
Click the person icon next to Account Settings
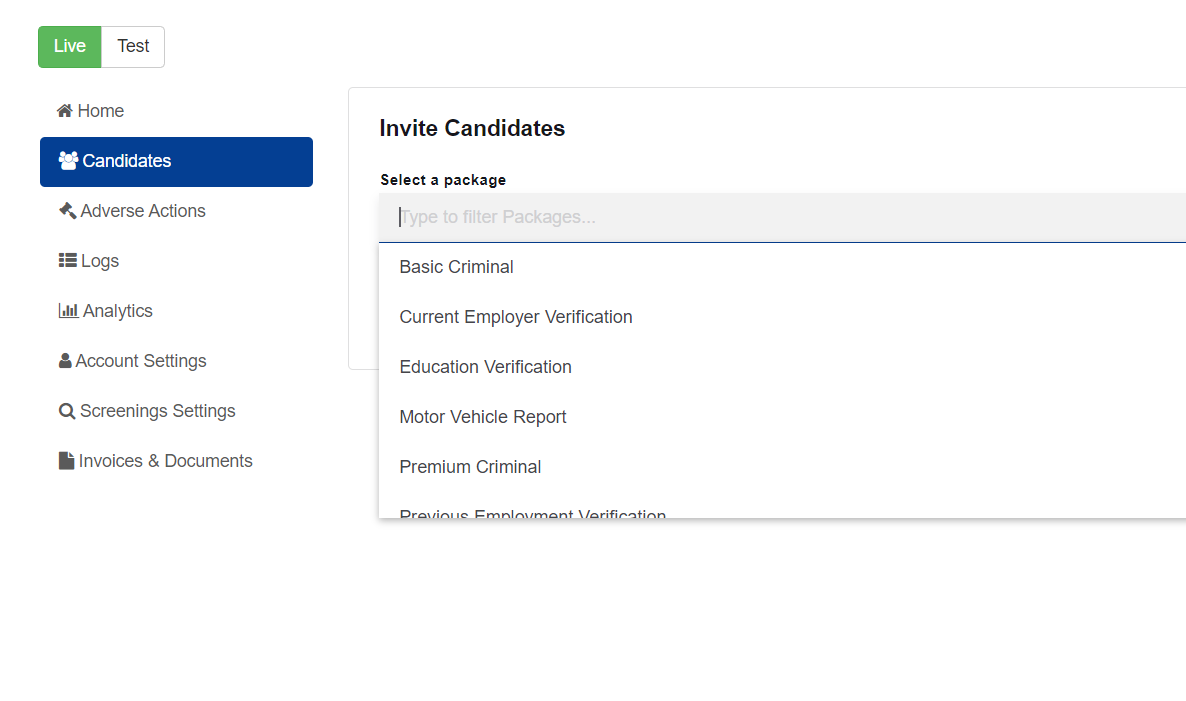65,361
